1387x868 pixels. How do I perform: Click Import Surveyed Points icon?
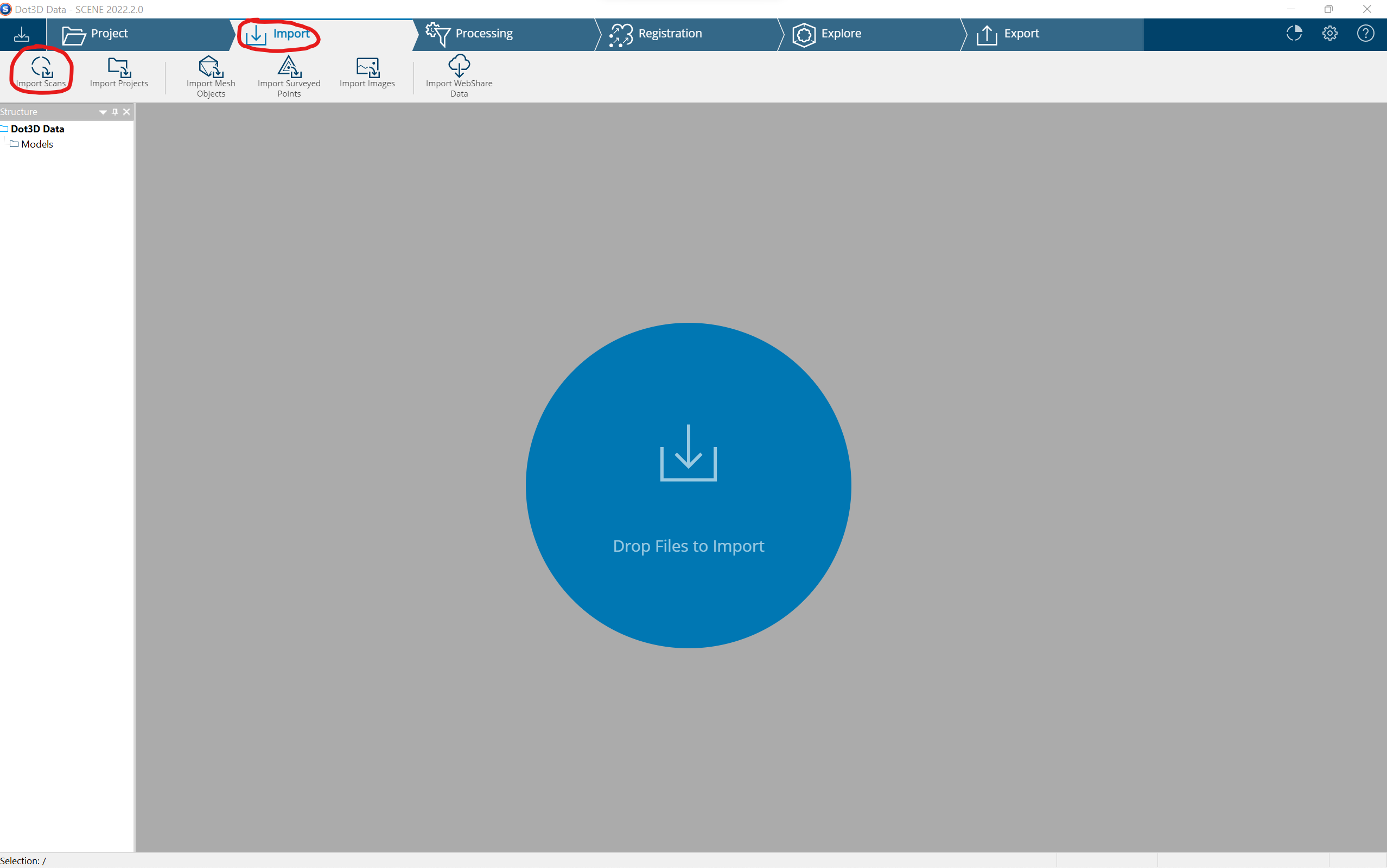tap(289, 68)
